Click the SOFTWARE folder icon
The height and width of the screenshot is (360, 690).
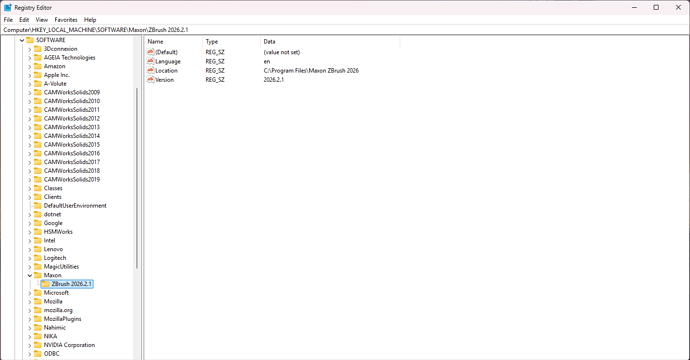30,40
